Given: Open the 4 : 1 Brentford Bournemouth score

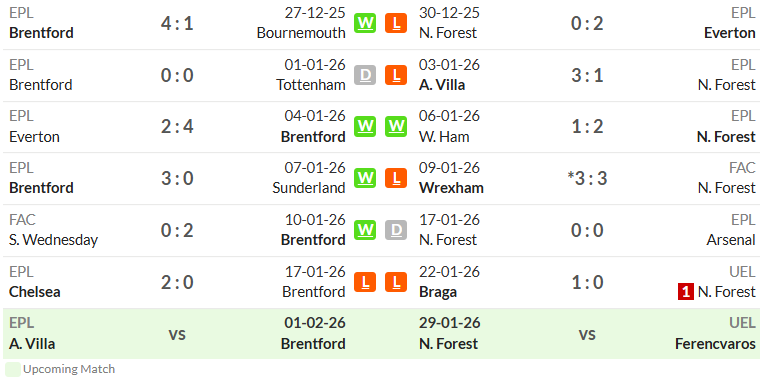Looking at the screenshot, I should point(177,23).
